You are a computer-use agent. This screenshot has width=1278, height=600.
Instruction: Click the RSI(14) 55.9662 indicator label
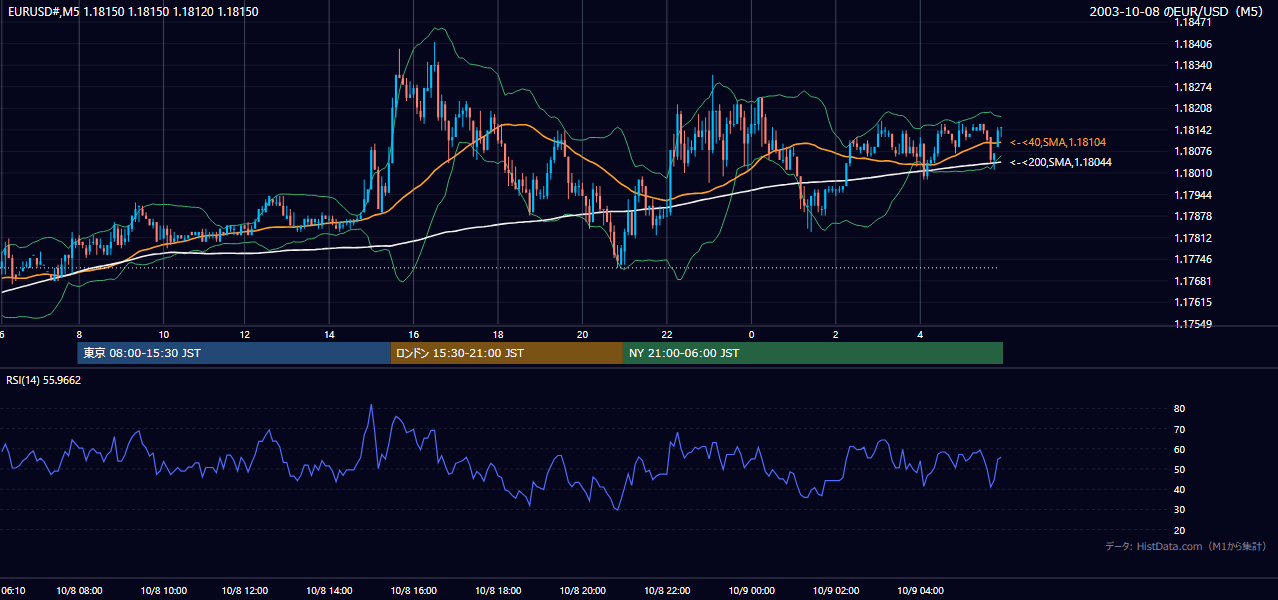tap(43, 380)
